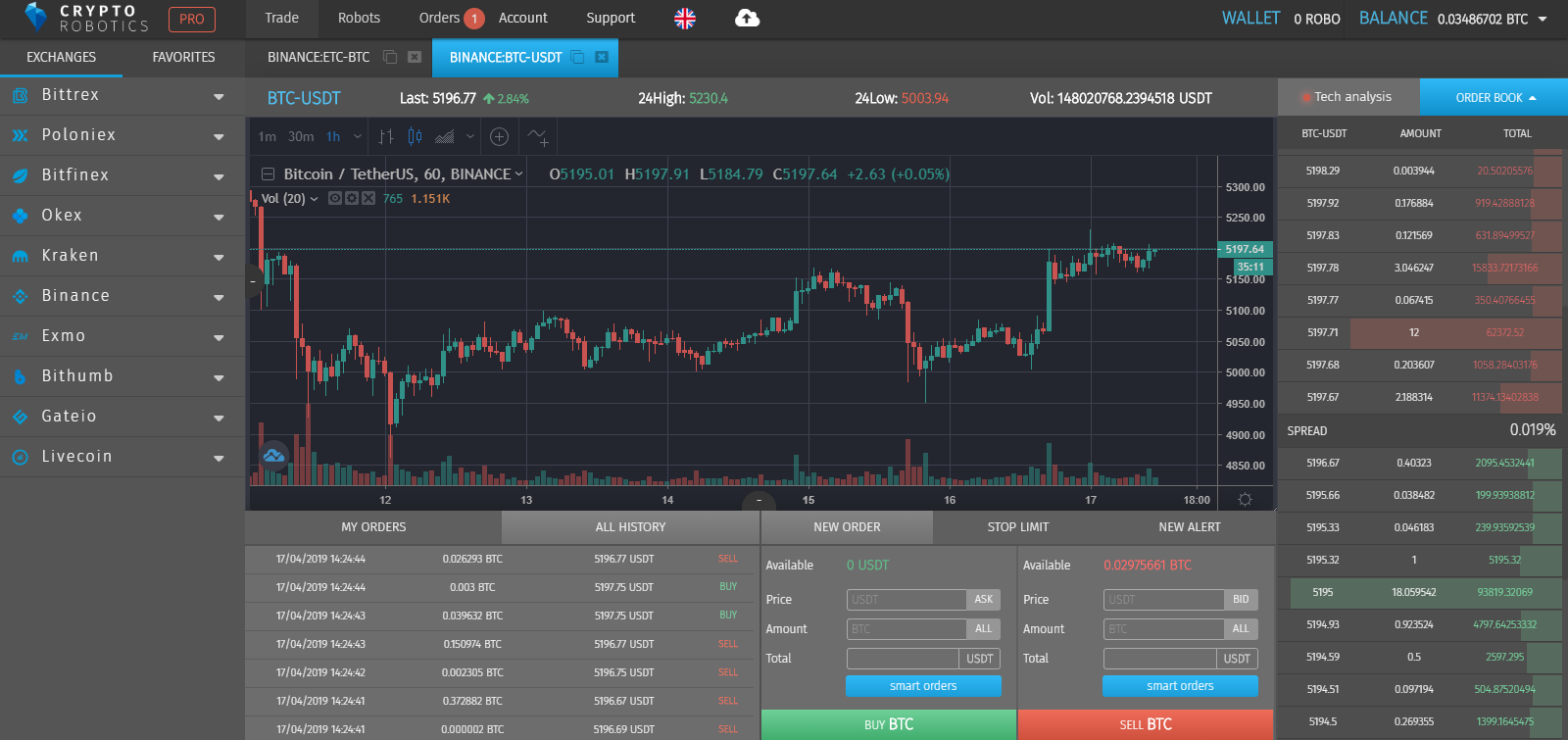Copy the BINANCE:ETC-BTC tab

(x=390, y=57)
